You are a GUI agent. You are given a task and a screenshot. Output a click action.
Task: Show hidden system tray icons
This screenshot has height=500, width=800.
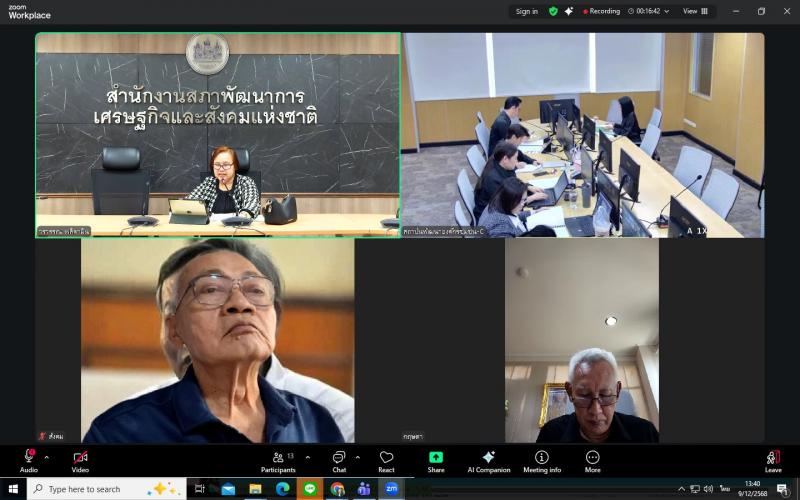[681, 489]
